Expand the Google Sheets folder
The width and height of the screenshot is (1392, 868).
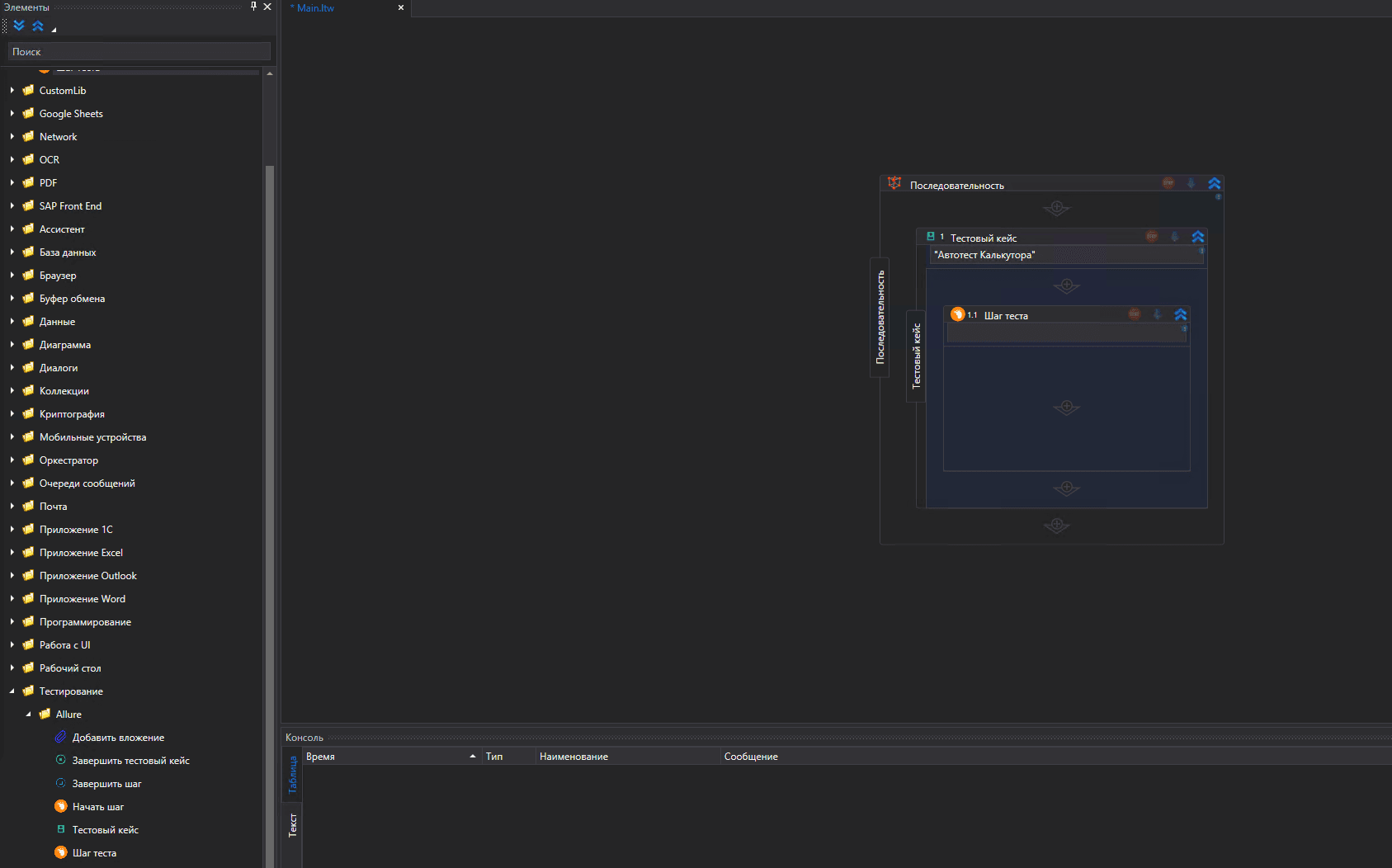(x=12, y=114)
